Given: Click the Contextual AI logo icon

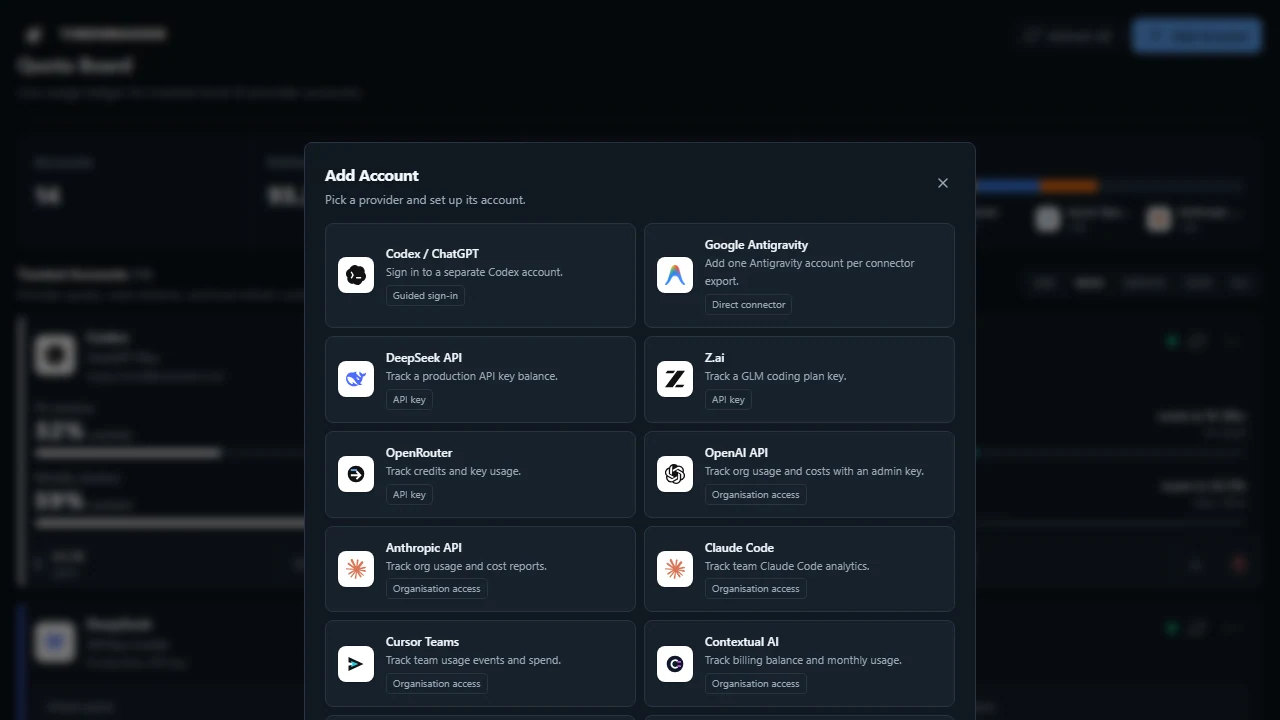Looking at the screenshot, I should pos(675,663).
